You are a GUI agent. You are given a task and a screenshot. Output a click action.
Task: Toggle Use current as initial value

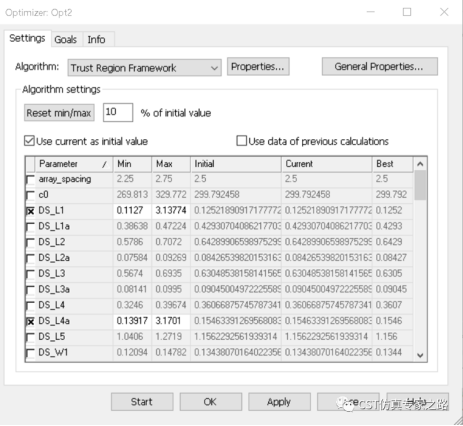click(x=29, y=141)
